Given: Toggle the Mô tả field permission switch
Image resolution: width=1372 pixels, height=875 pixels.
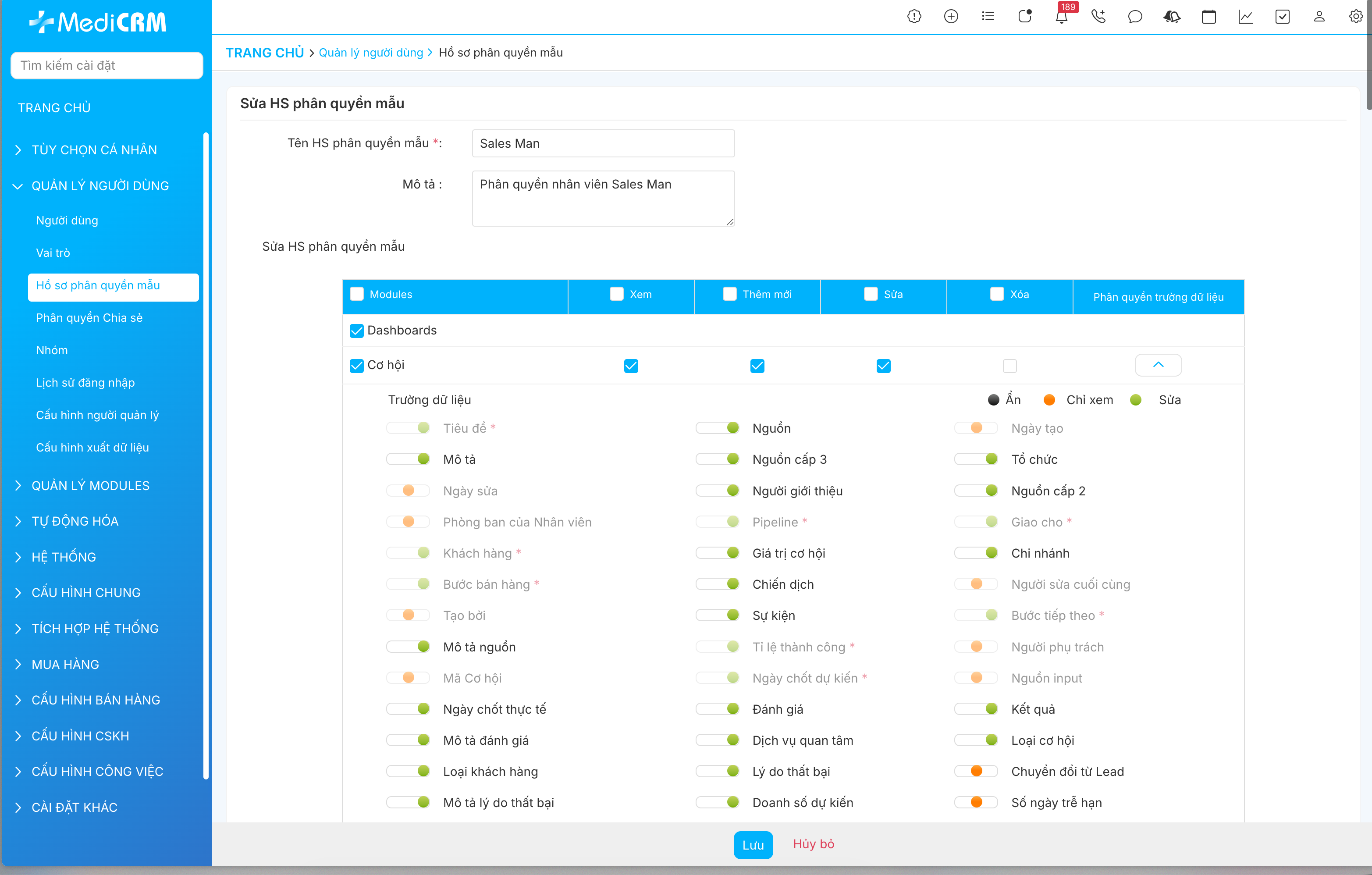Looking at the screenshot, I should (x=408, y=459).
